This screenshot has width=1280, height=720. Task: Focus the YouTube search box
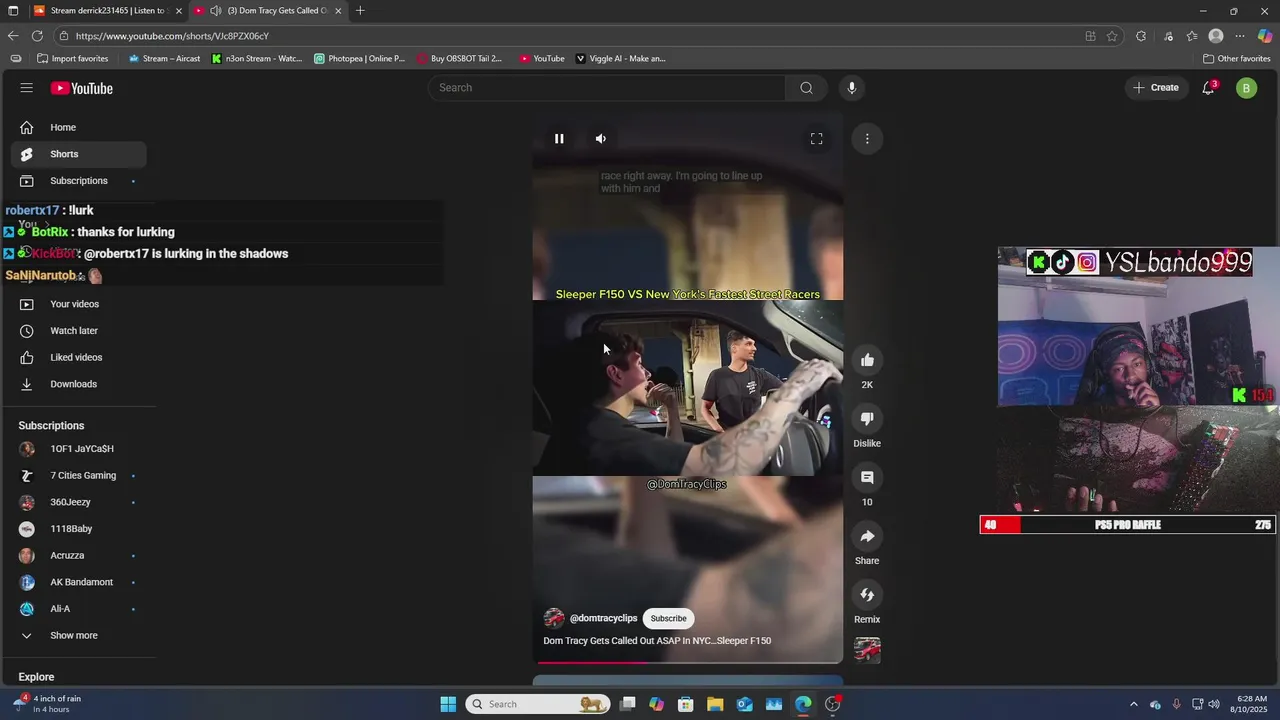[607, 88]
